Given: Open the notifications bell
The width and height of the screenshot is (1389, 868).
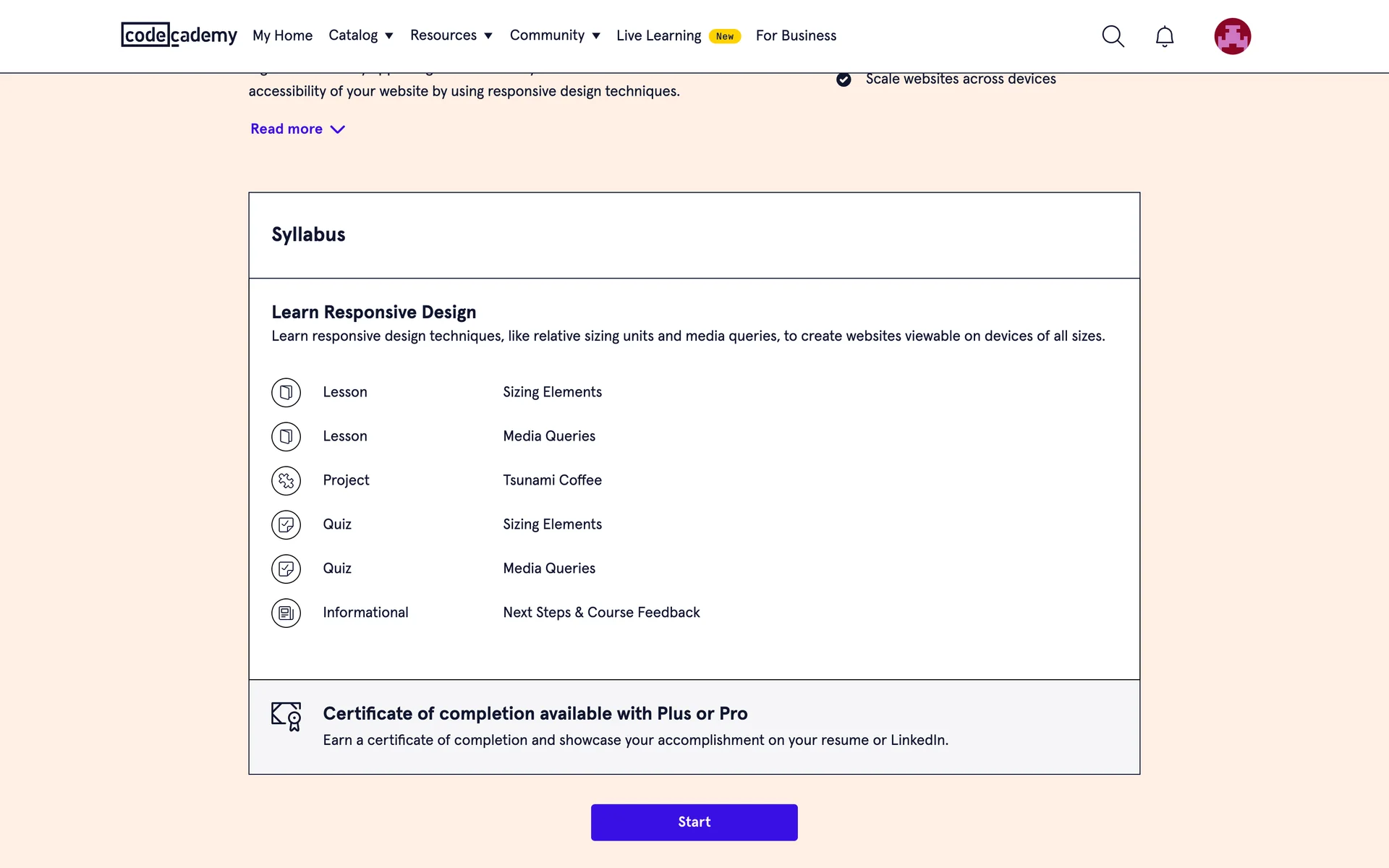Looking at the screenshot, I should [x=1164, y=36].
